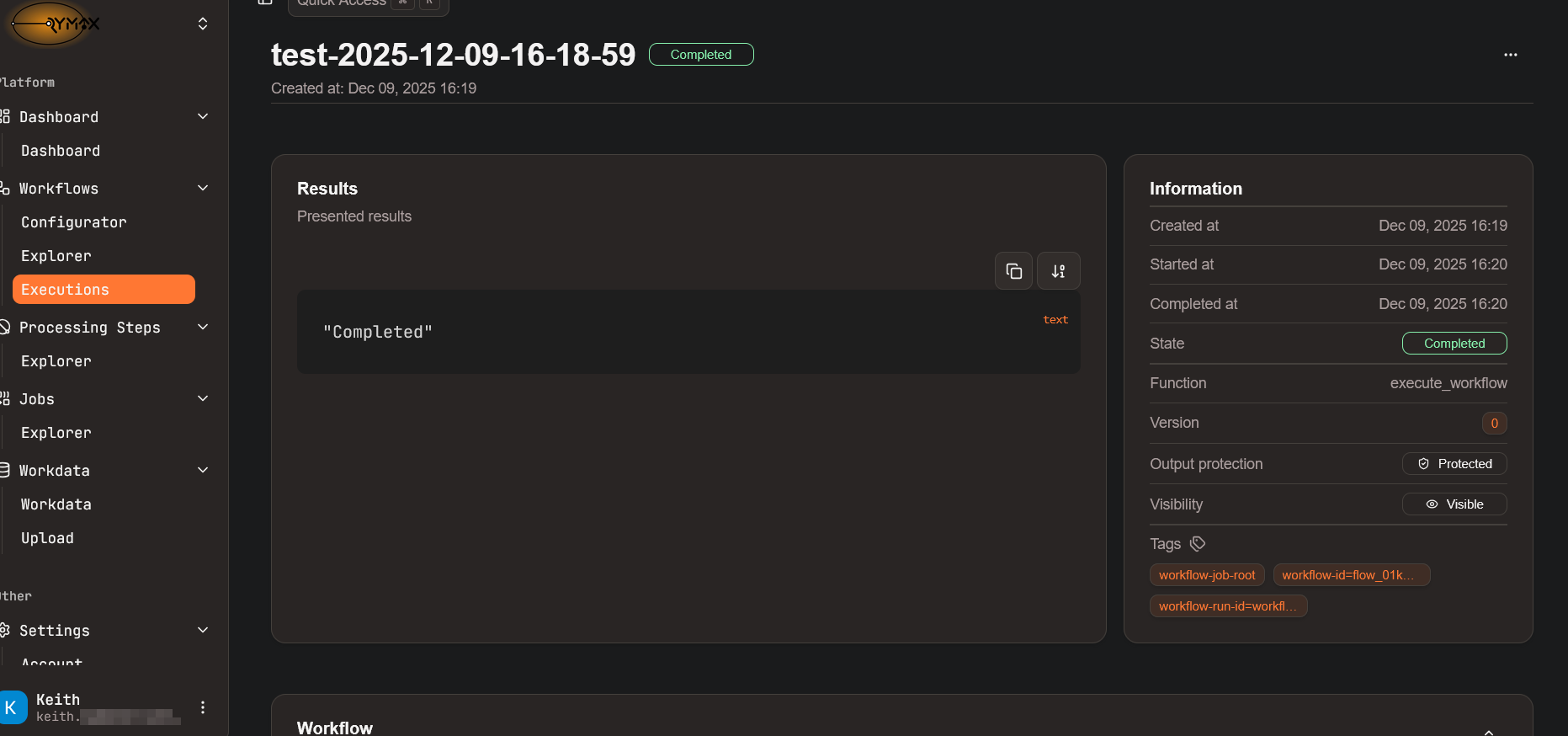Image resolution: width=1568 pixels, height=736 pixels.
Task: Click the Workflows icon in the sidebar
Action: click(3, 188)
